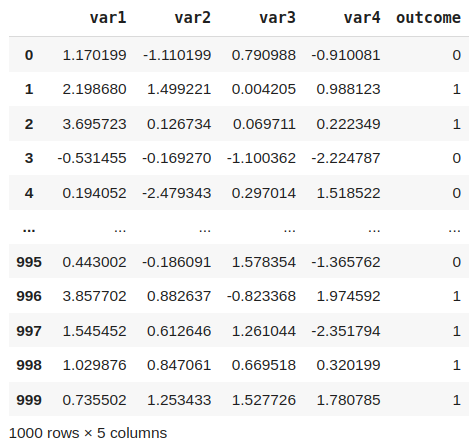
Task: Click the value 1.780785 in var4
Action: pos(348,400)
